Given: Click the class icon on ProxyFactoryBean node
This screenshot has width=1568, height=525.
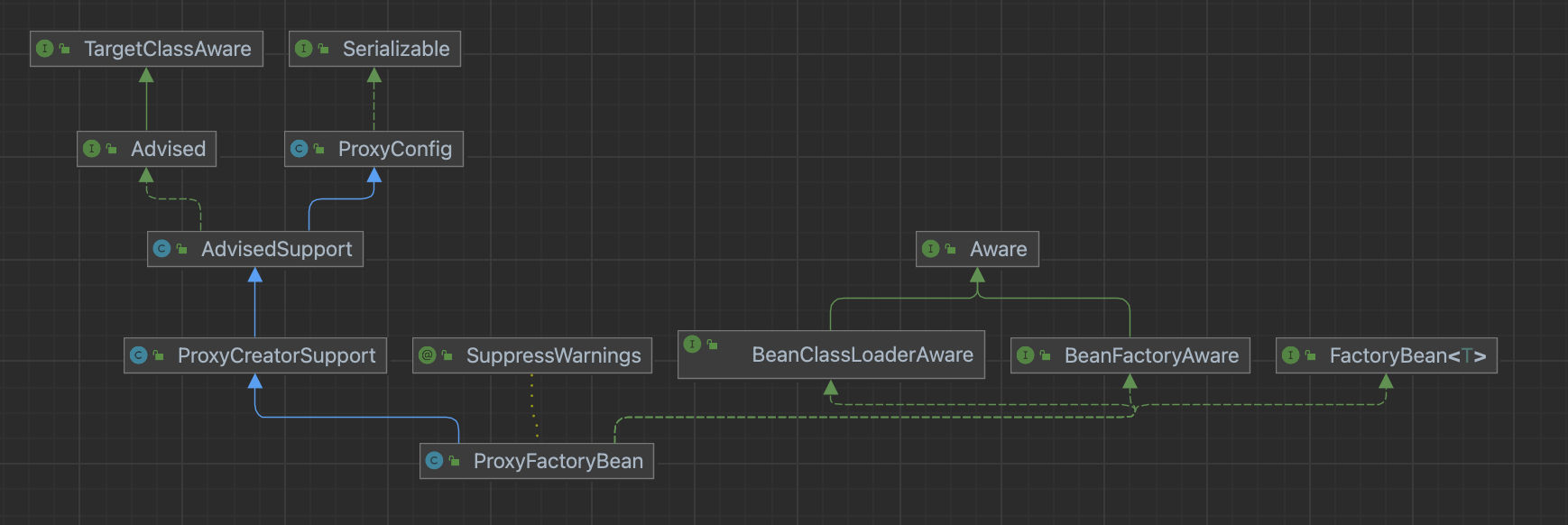Looking at the screenshot, I should point(434,461).
